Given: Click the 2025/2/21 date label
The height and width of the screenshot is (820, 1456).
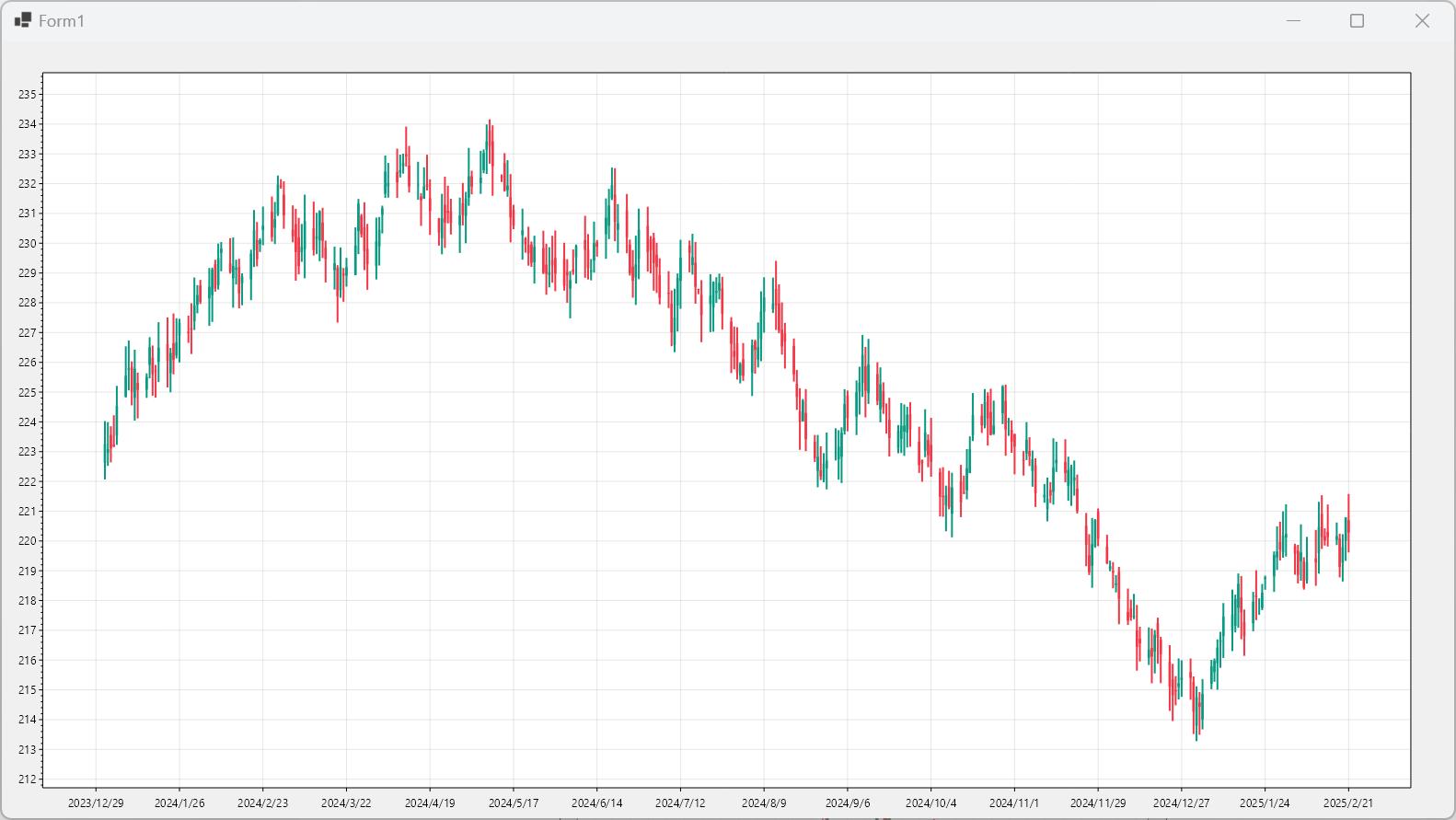Looking at the screenshot, I should coord(1347,803).
